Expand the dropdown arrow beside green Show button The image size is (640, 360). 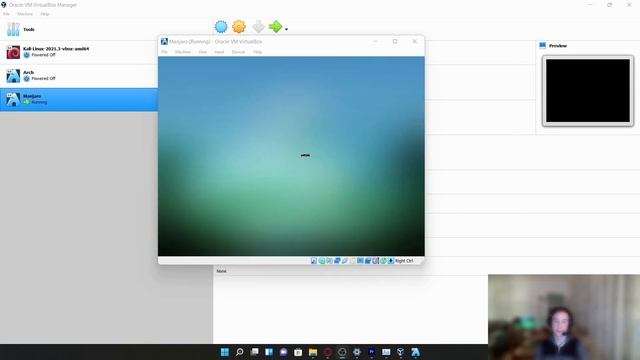point(286,29)
